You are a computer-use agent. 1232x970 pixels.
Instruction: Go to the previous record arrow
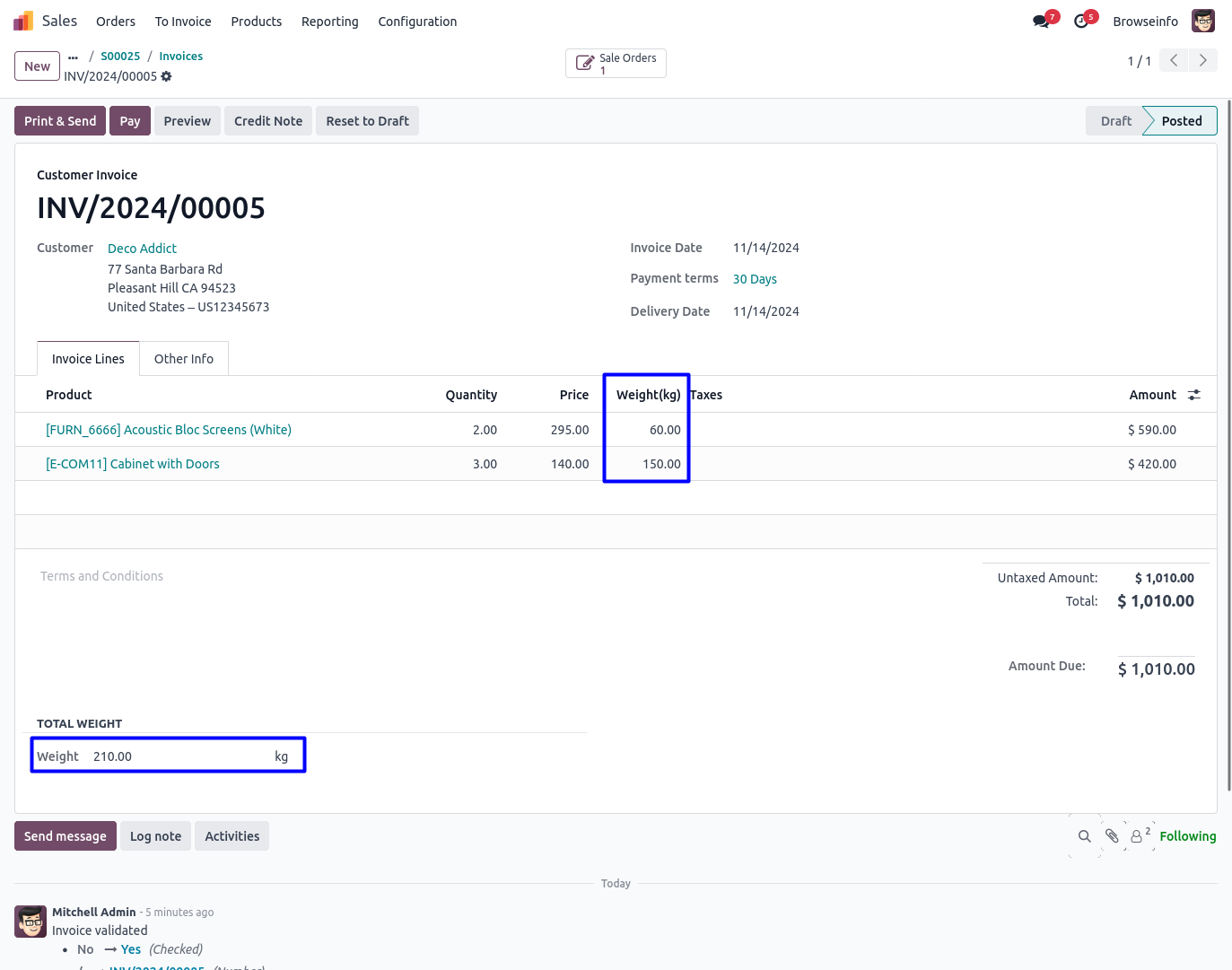(1173, 61)
